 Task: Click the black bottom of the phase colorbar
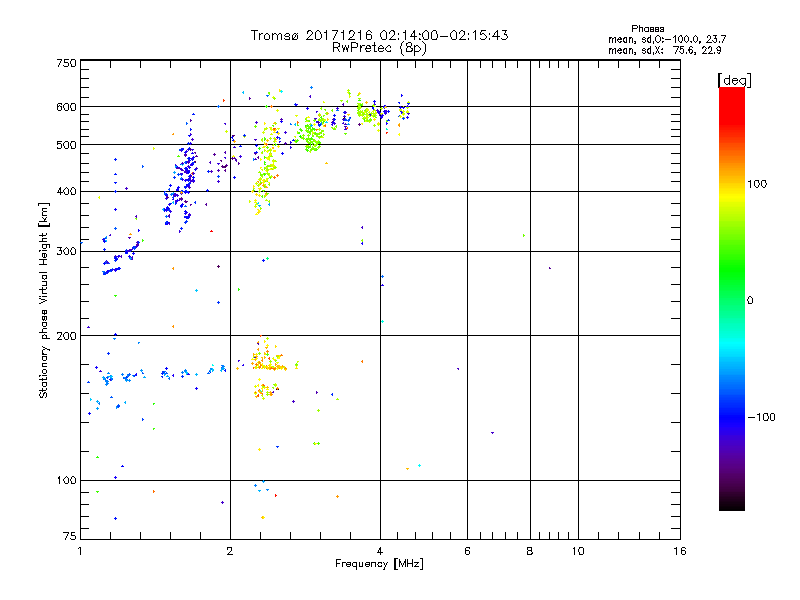[732, 503]
